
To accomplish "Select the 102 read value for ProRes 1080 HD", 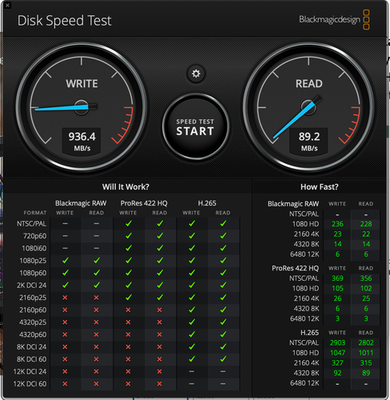I will [366, 288].
